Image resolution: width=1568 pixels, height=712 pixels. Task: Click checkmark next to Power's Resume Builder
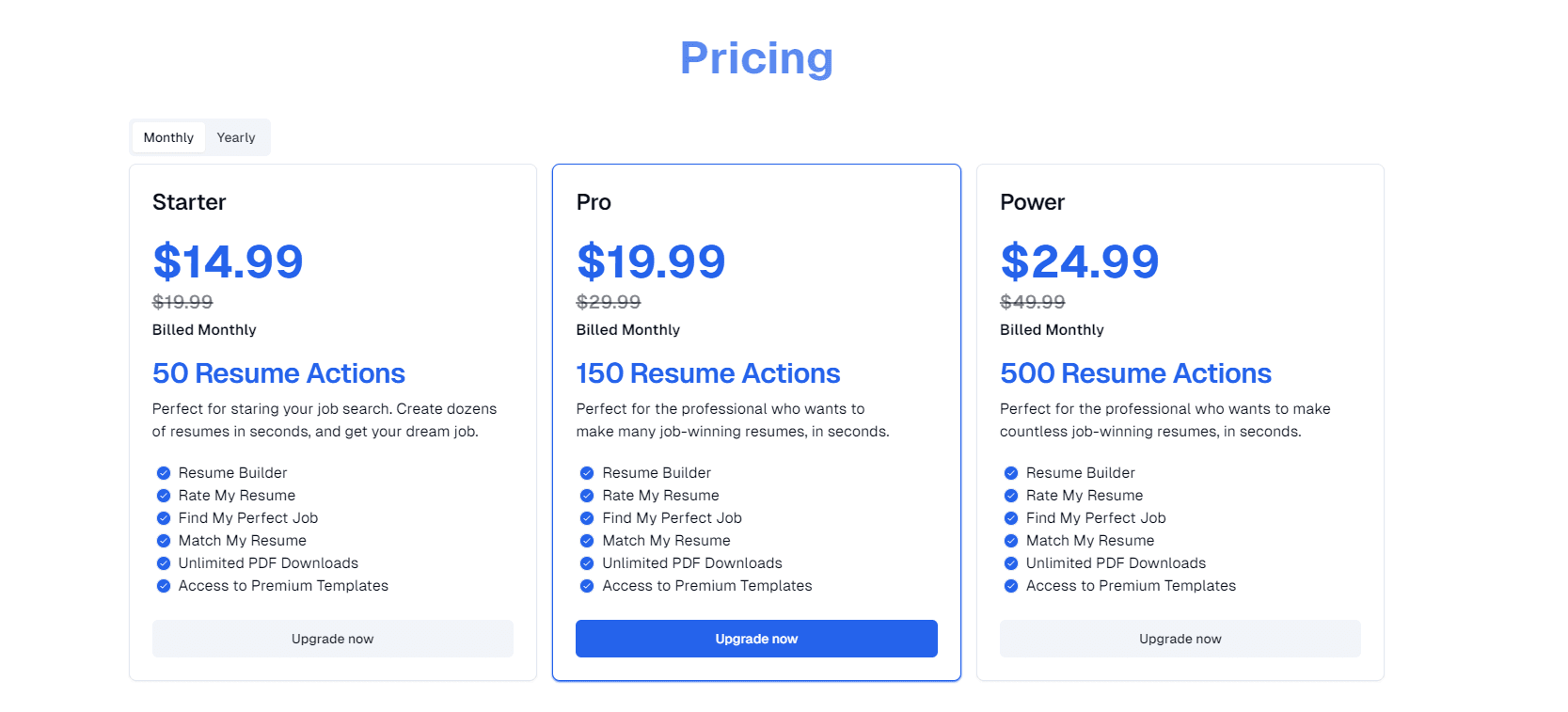(x=1011, y=473)
